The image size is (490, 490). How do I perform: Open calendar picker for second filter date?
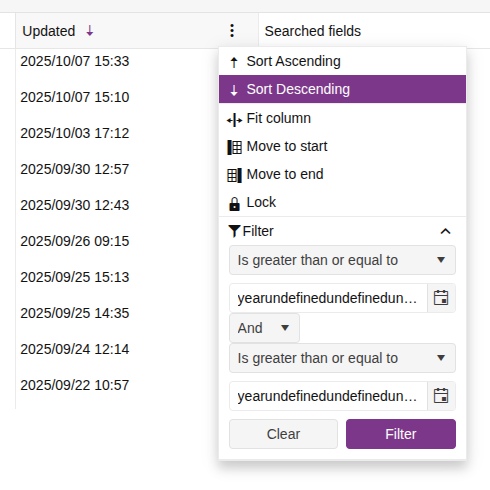click(441, 396)
